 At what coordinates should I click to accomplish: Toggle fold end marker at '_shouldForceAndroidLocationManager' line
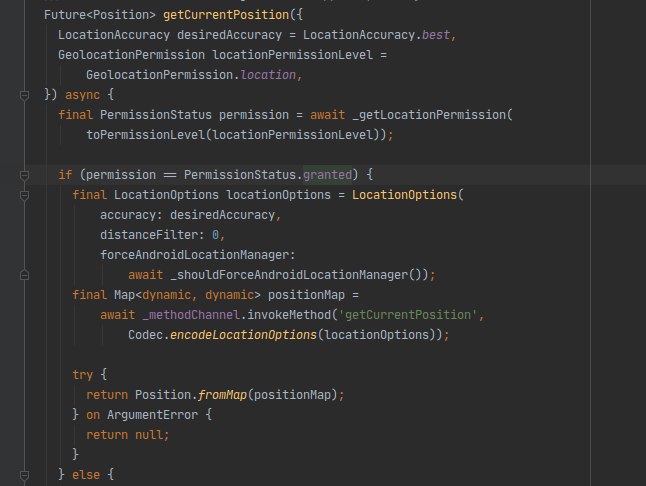[24, 275]
